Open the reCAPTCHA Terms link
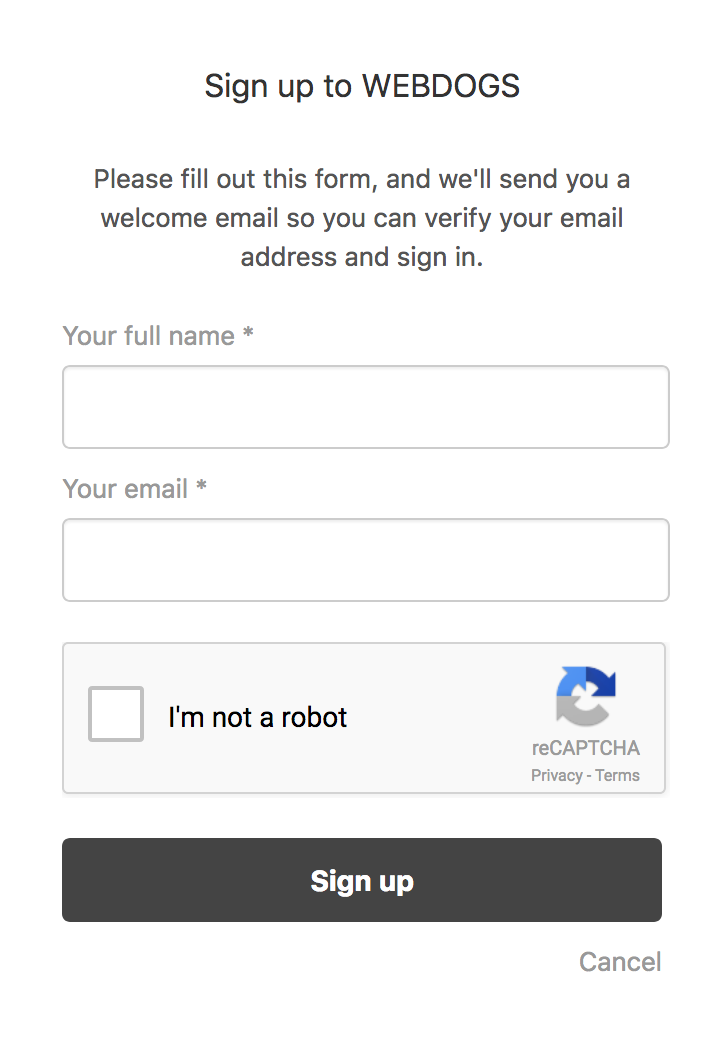The height and width of the screenshot is (1054, 720). pyautogui.click(x=617, y=775)
